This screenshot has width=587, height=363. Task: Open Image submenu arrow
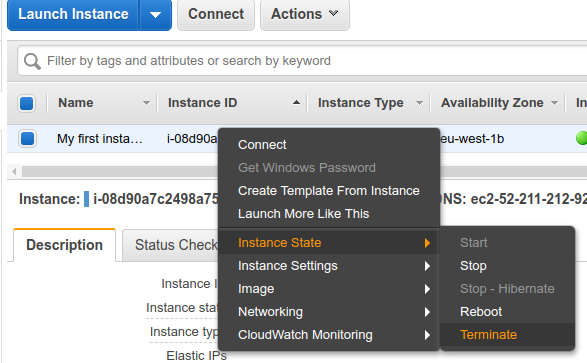coord(427,289)
